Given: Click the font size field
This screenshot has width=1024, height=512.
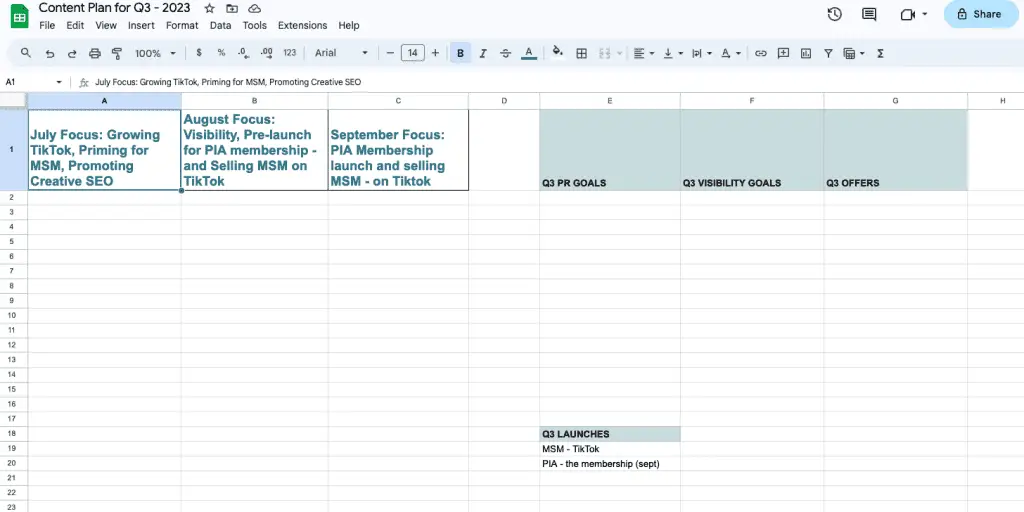Looking at the screenshot, I should (413, 53).
